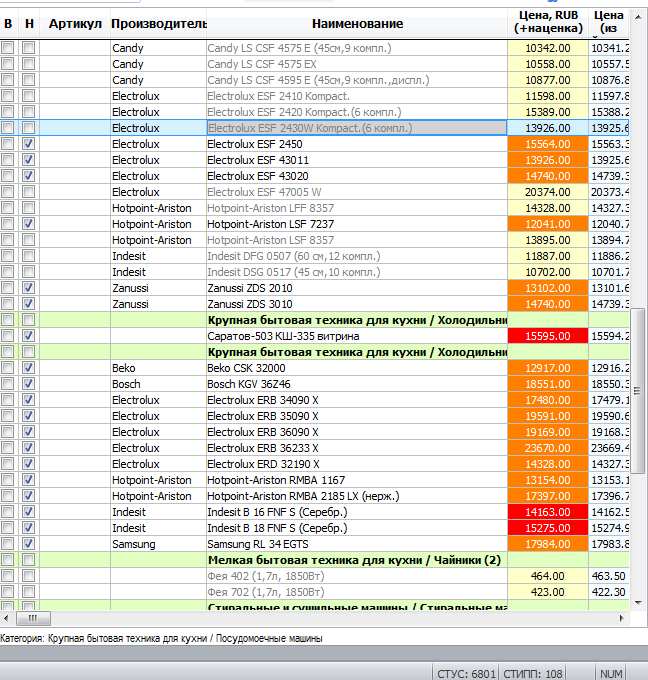
Task: Click the vertical scrollbar down arrow
Action: click(x=638, y=602)
